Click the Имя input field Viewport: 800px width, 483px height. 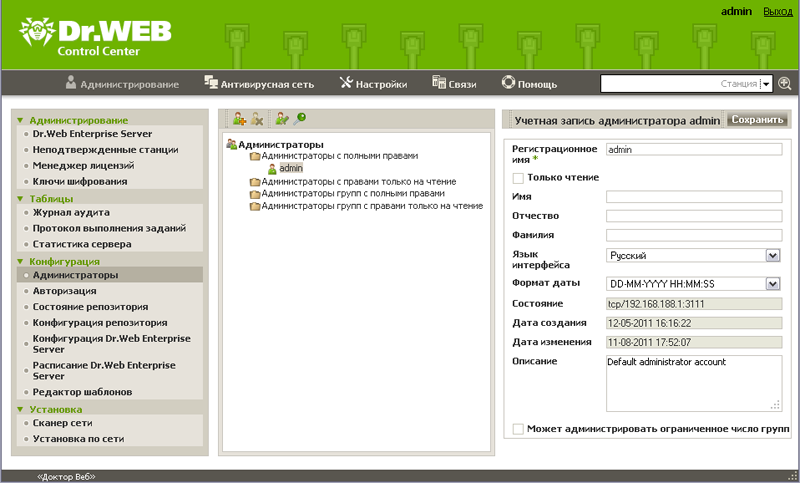pyautogui.click(x=694, y=197)
